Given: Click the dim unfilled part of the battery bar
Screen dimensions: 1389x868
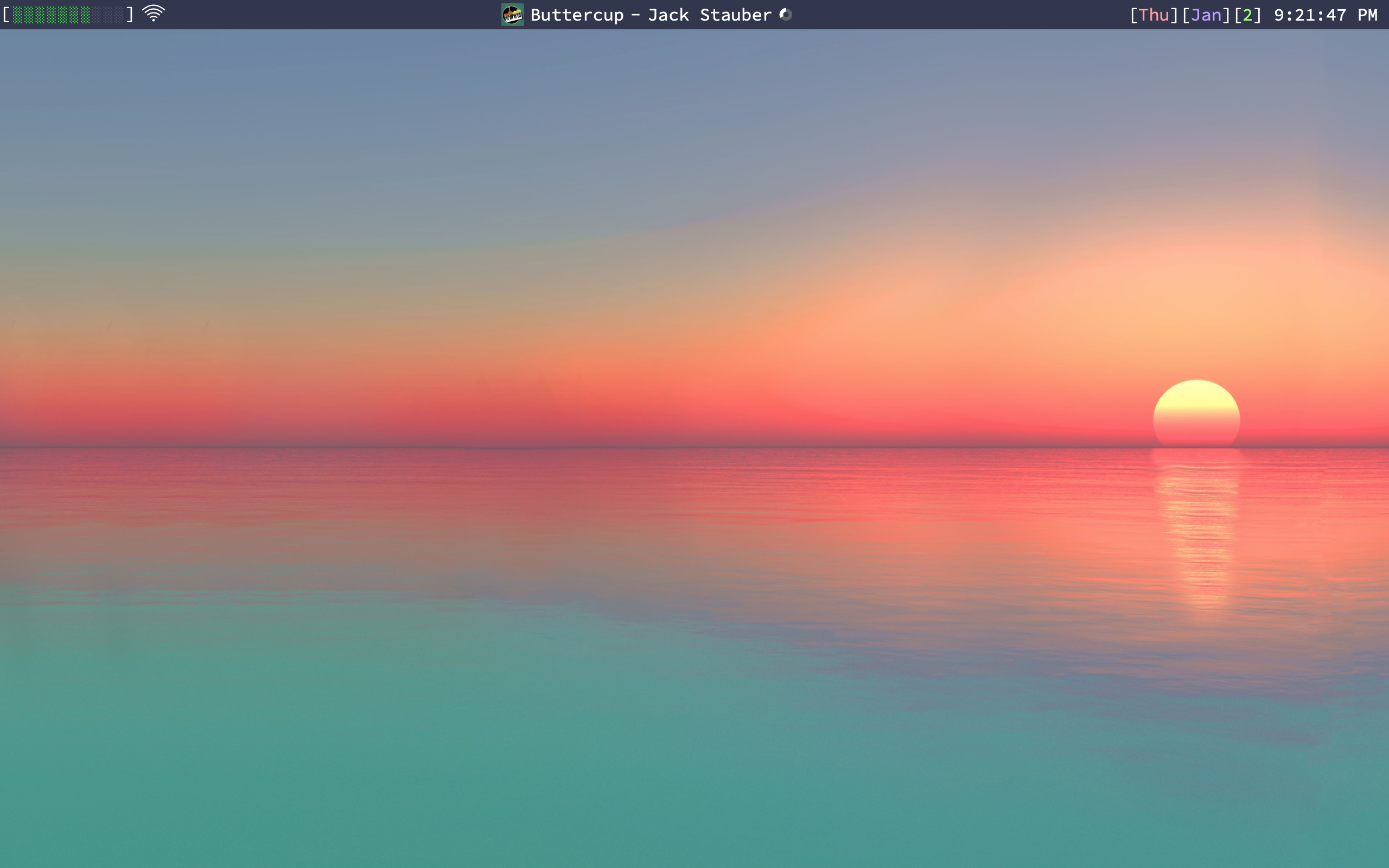Looking at the screenshot, I should 108,15.
